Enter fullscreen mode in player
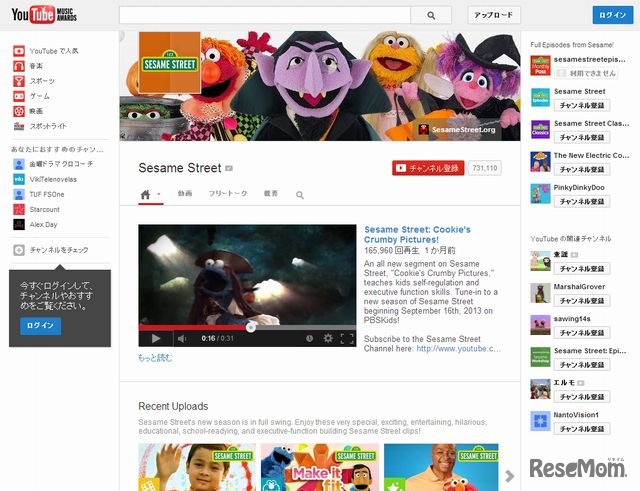640x491 pixels. coord(347,338)
